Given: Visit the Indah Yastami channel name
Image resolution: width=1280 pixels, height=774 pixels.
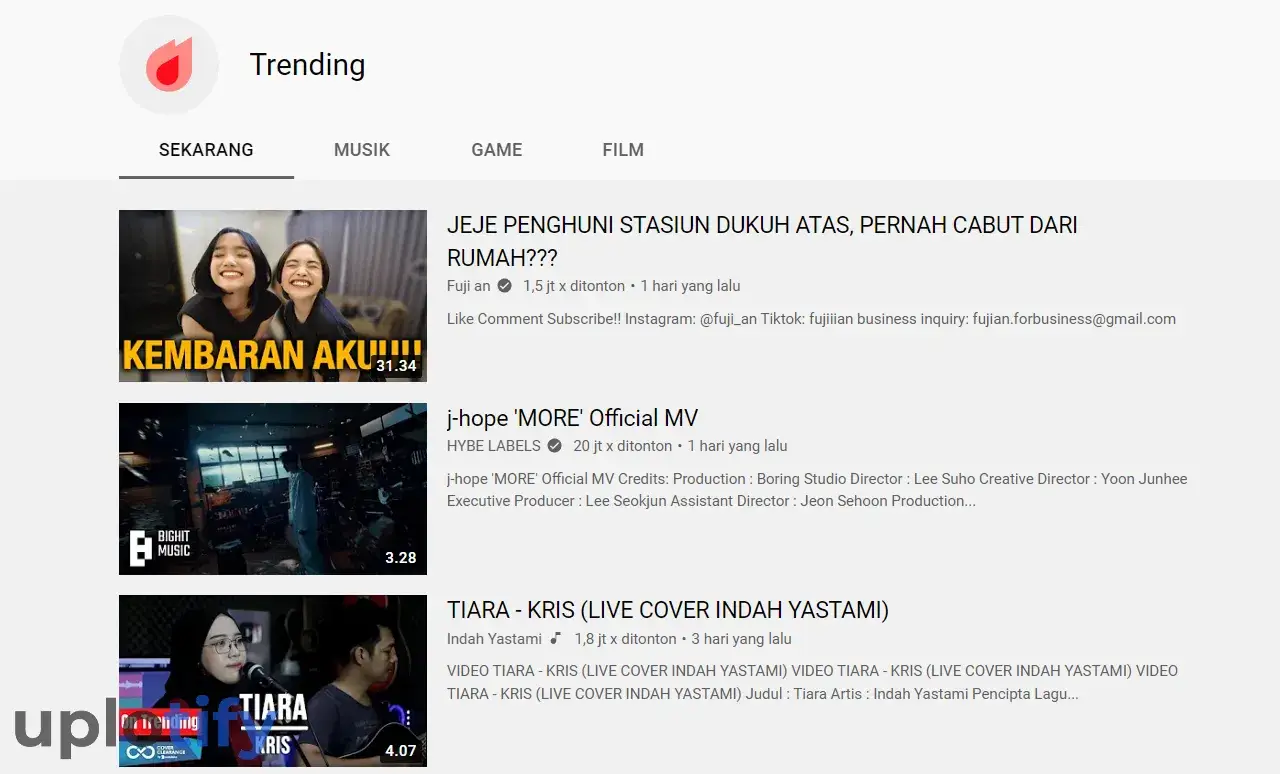Looking at the screenshot, I should coord(494,638).
